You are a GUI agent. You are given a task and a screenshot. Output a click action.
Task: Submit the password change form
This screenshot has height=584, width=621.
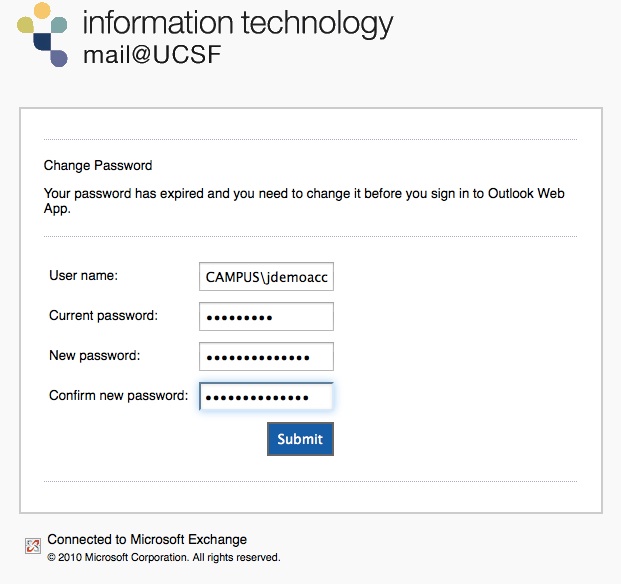coord(300,439)
